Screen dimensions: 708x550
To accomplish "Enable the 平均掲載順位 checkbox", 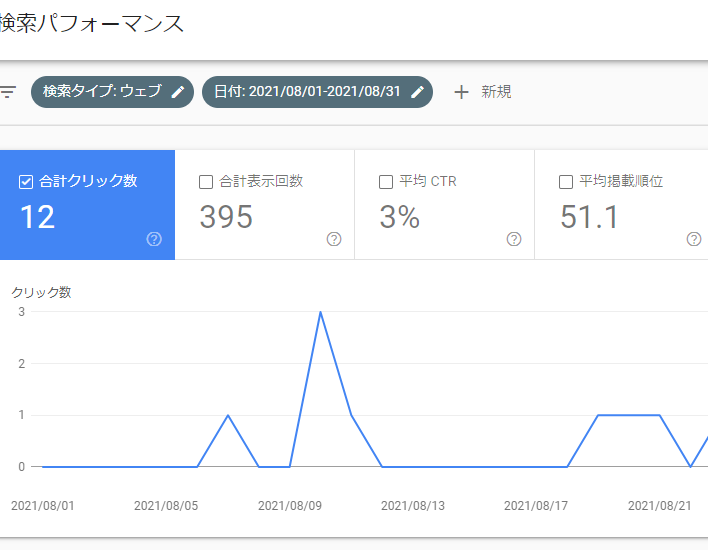I will (x=566, y=182).
